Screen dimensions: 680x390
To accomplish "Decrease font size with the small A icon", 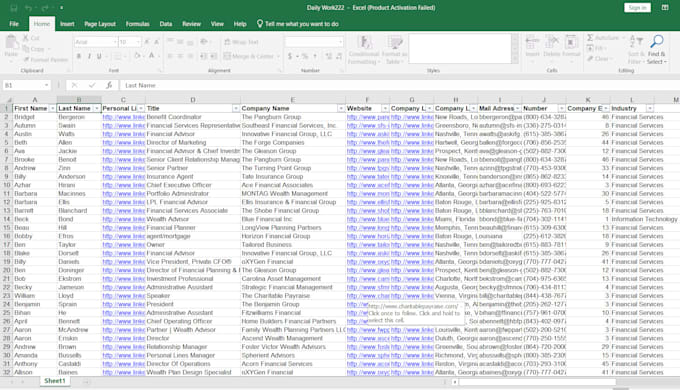I will click(x=156, y=42).
